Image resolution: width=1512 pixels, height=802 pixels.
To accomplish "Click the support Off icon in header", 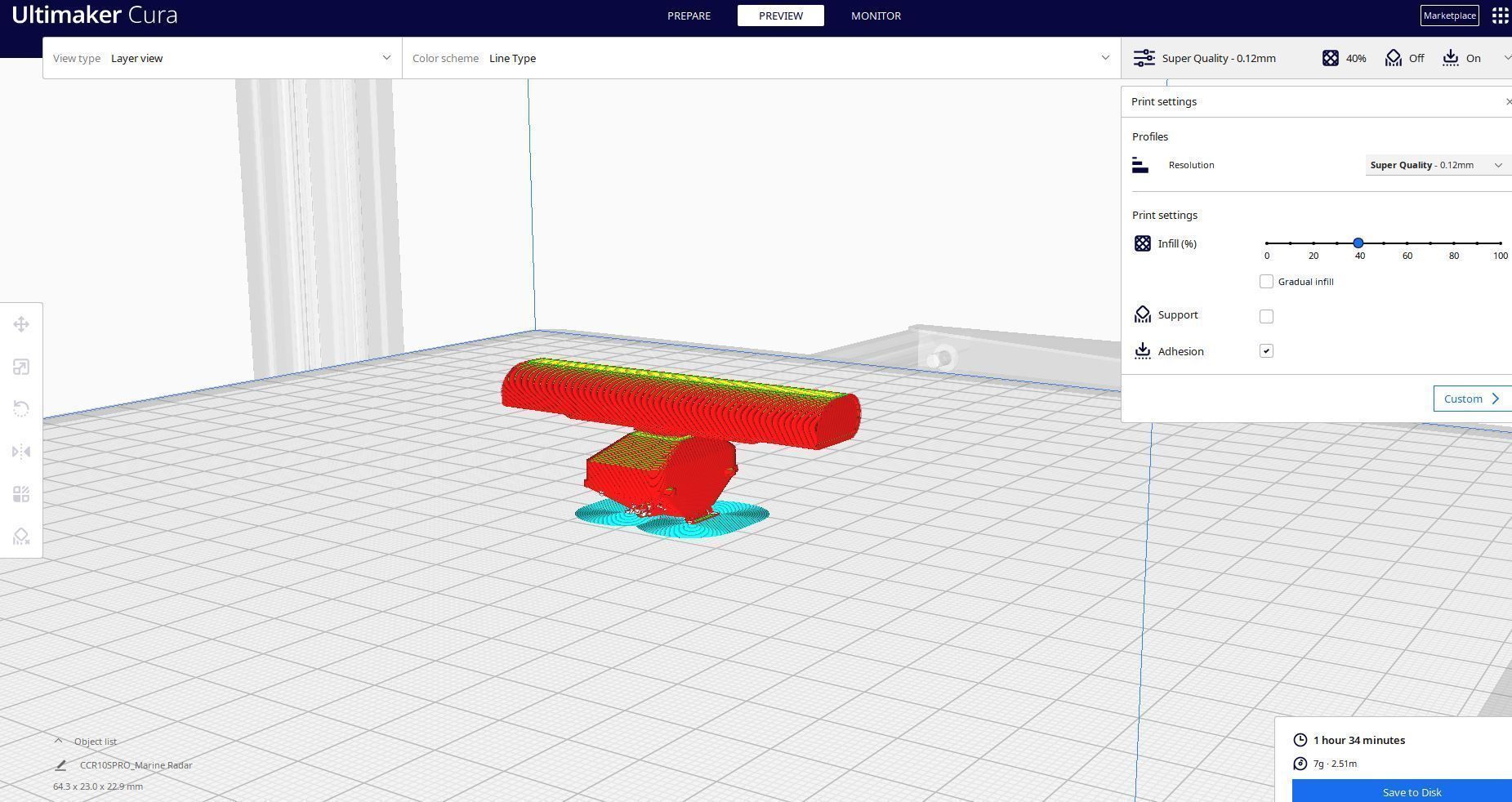I will (1394, 58).
